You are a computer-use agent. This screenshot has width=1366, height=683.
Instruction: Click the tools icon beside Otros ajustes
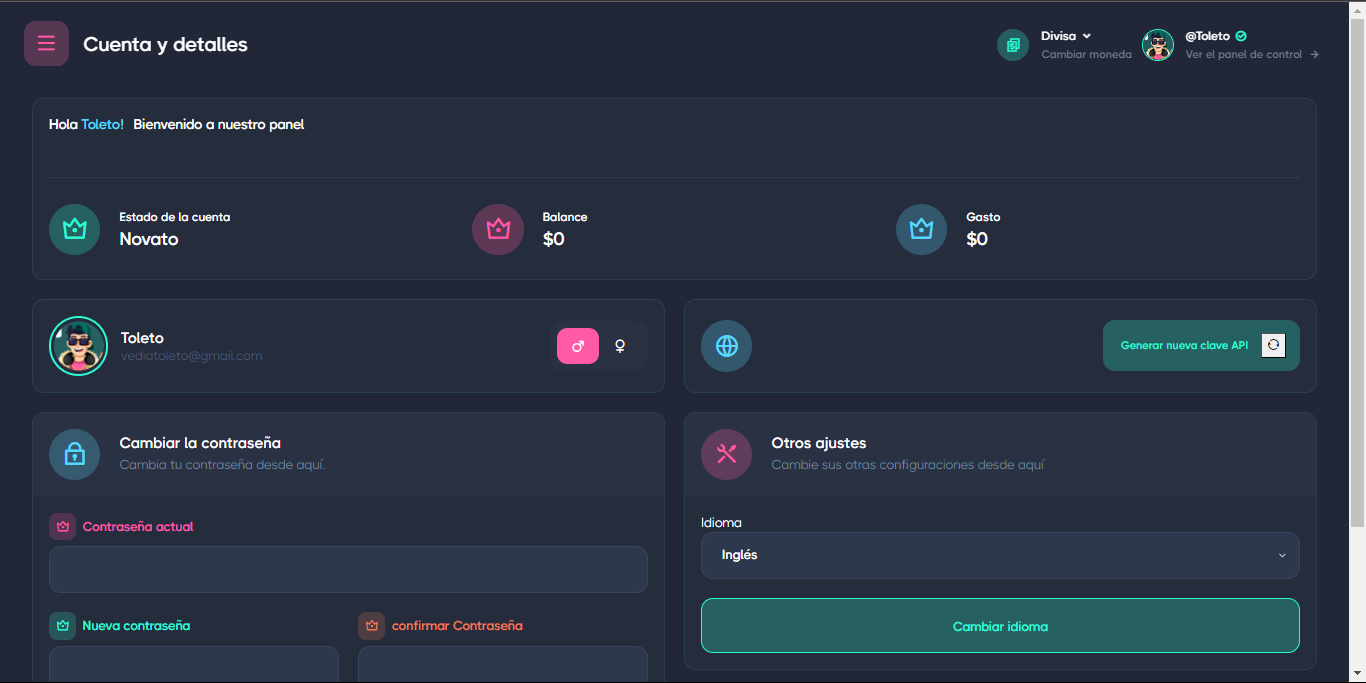[727, 454]
